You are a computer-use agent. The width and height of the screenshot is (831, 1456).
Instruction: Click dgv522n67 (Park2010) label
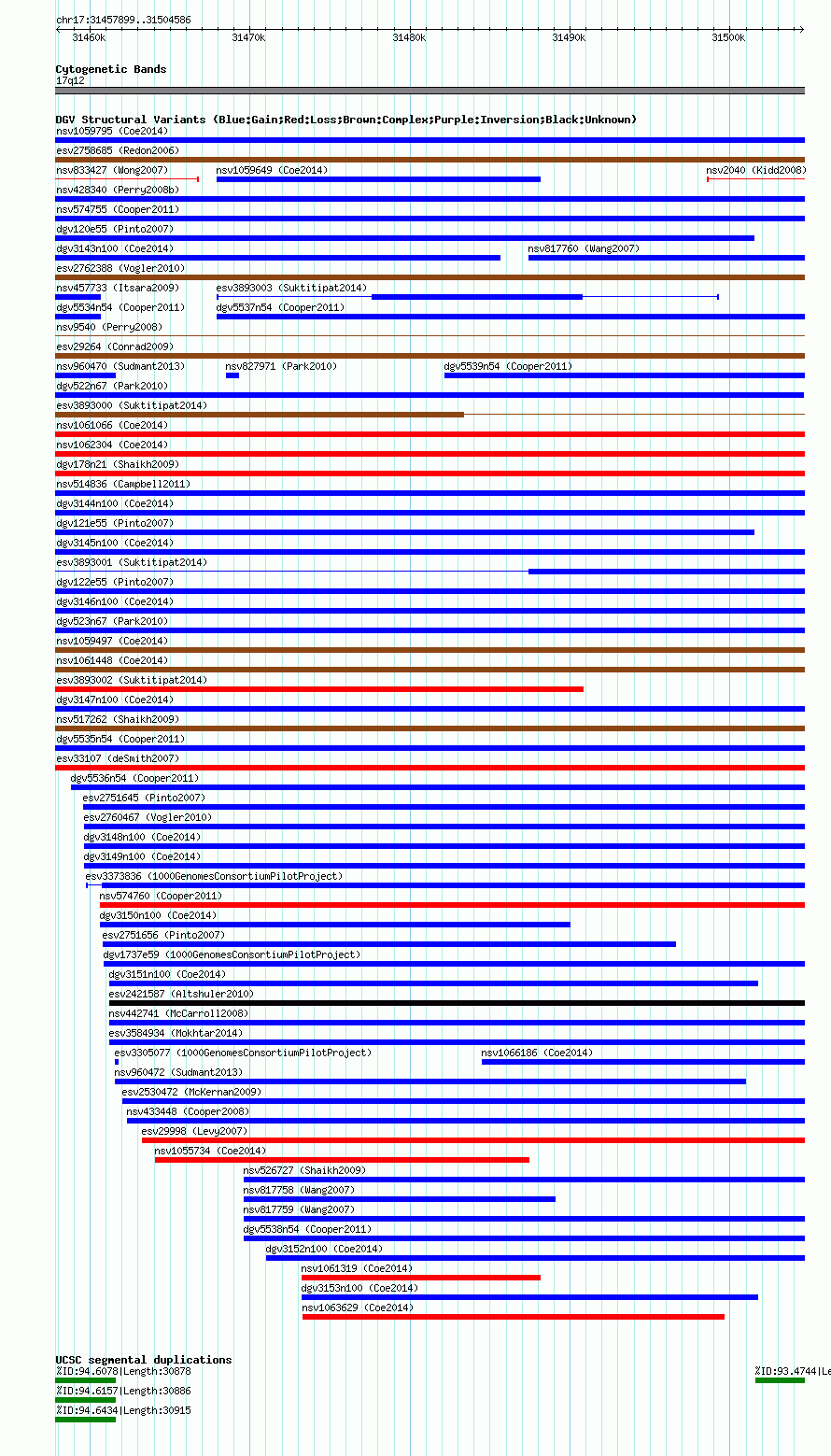click(x=112, y=386)
